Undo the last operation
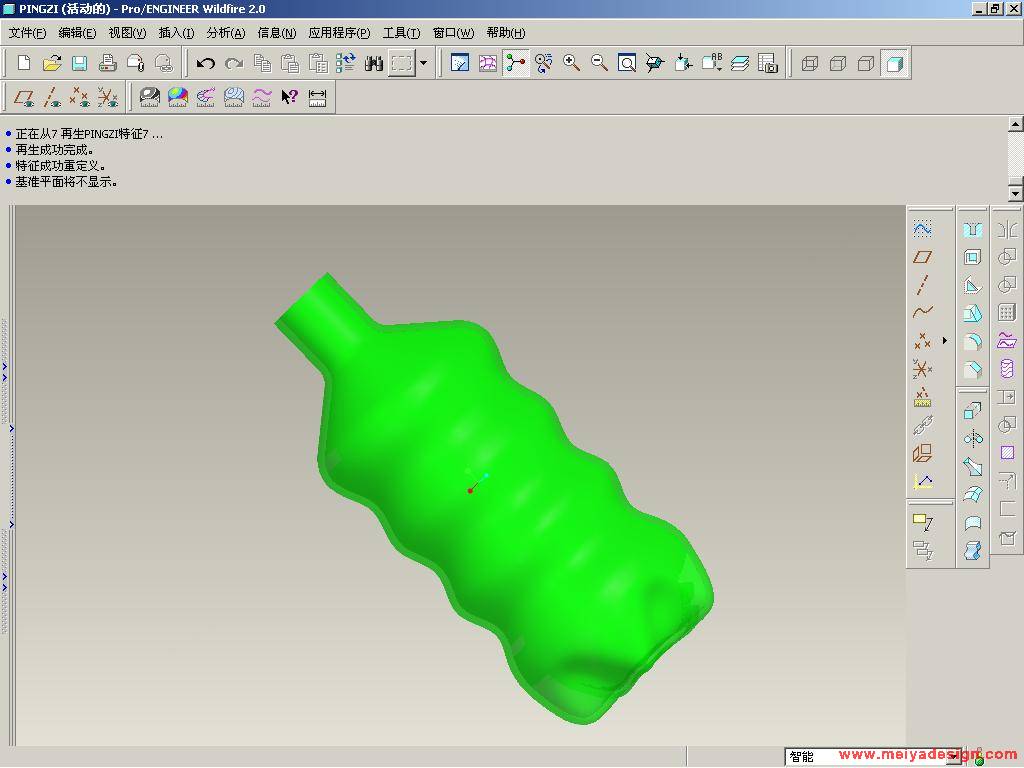This screenshot has height=768, width=1024. [206, 63]
